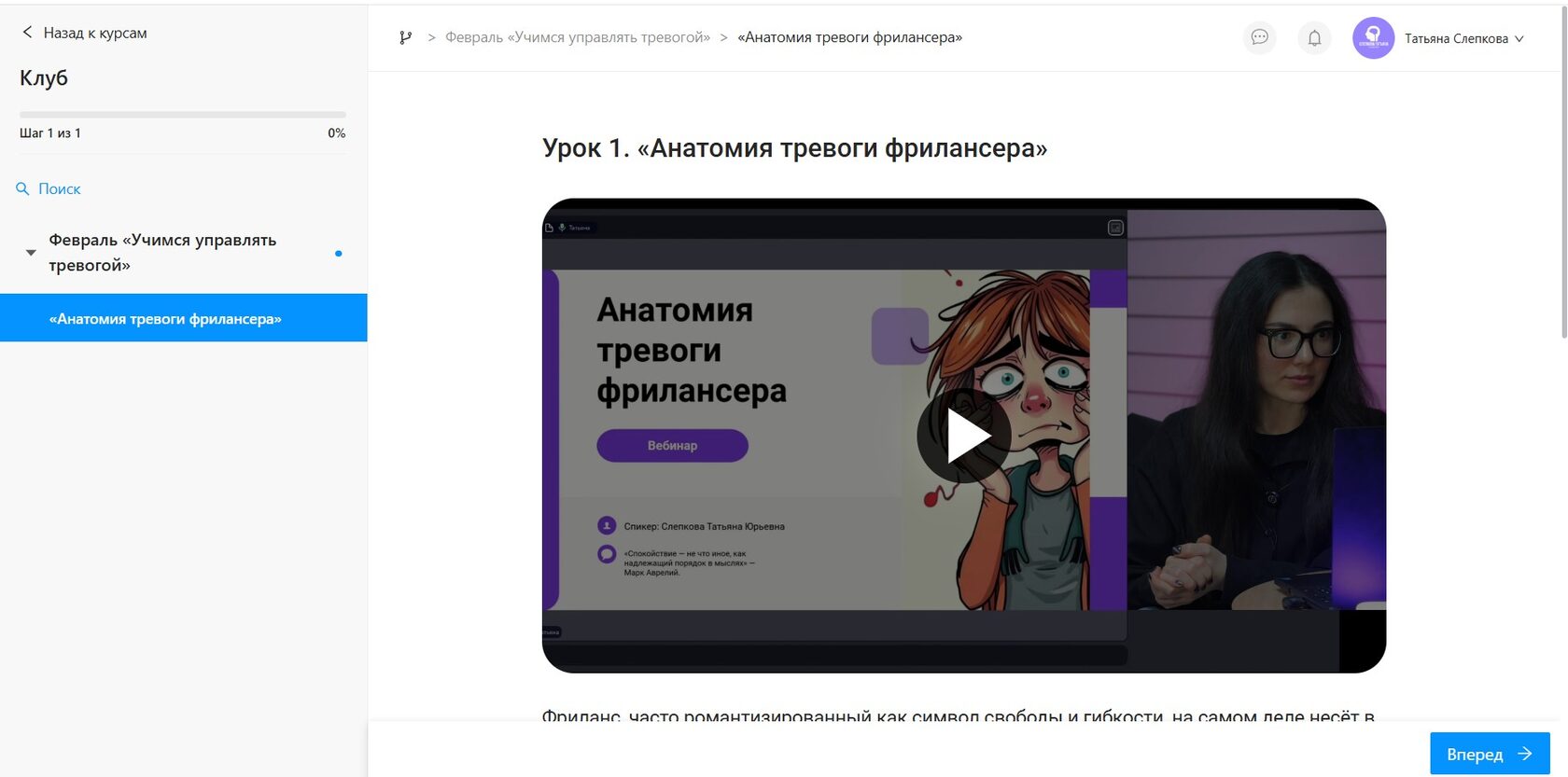Image resolution: width=1568 pixels, height=777 pixels.
Task: Open the notifications bell
Action: point(1314,38)
